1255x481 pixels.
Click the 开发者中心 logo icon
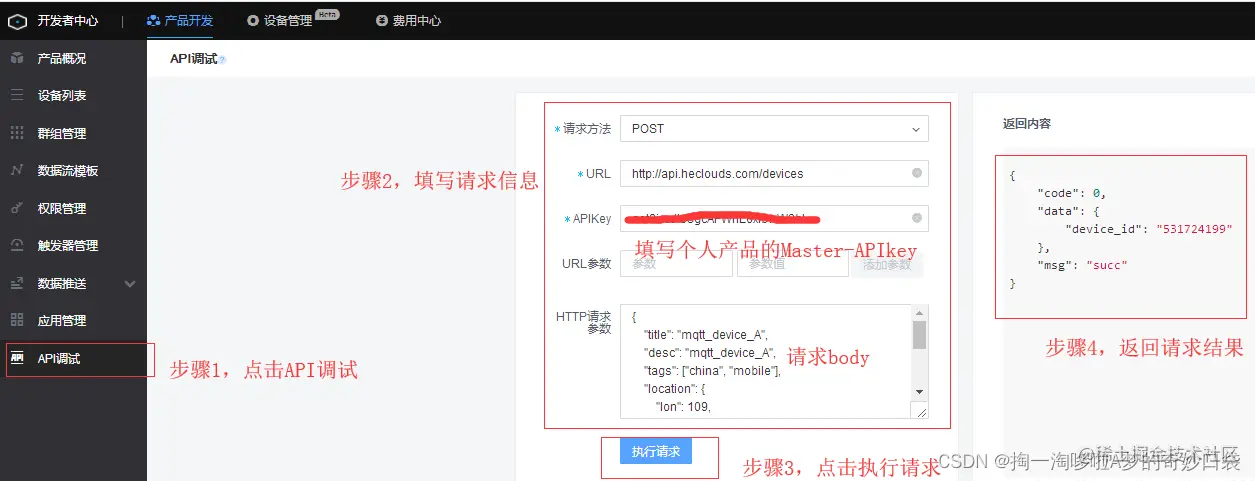(x=17, y=20)
